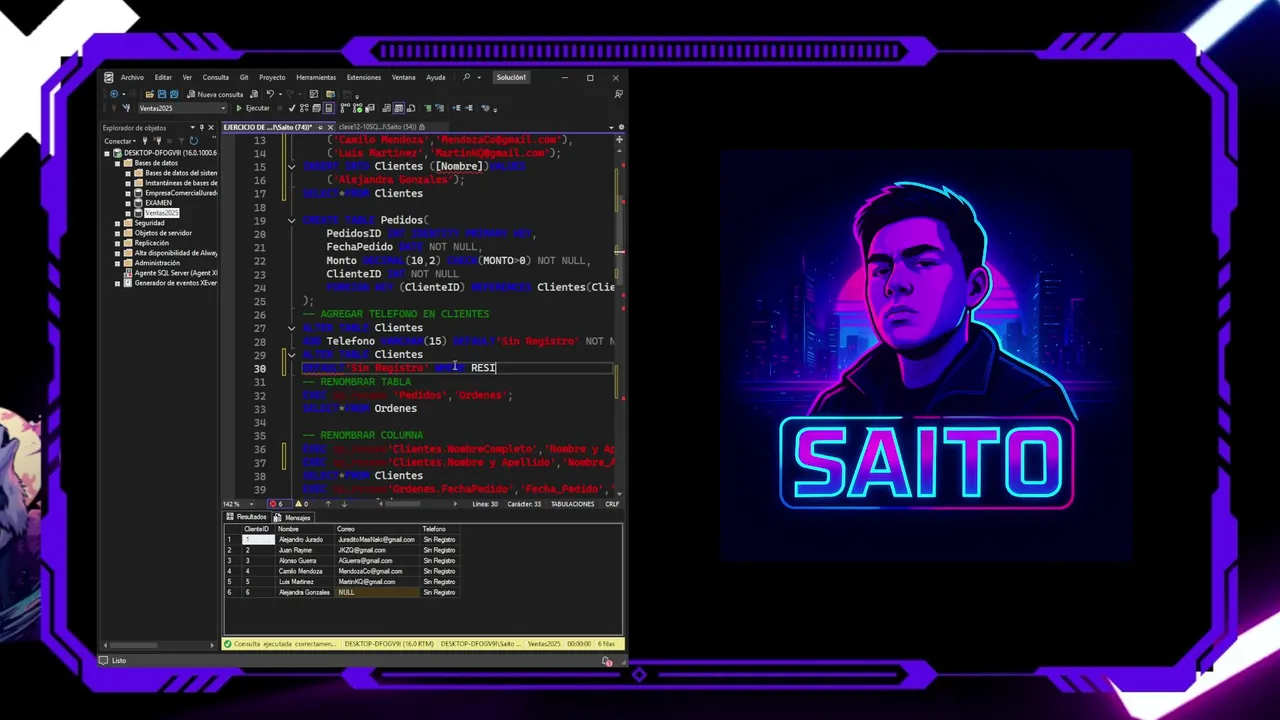1280x720 pixels.
Task: Open the Object Explorer window options arrow
Action: point(192,128)
